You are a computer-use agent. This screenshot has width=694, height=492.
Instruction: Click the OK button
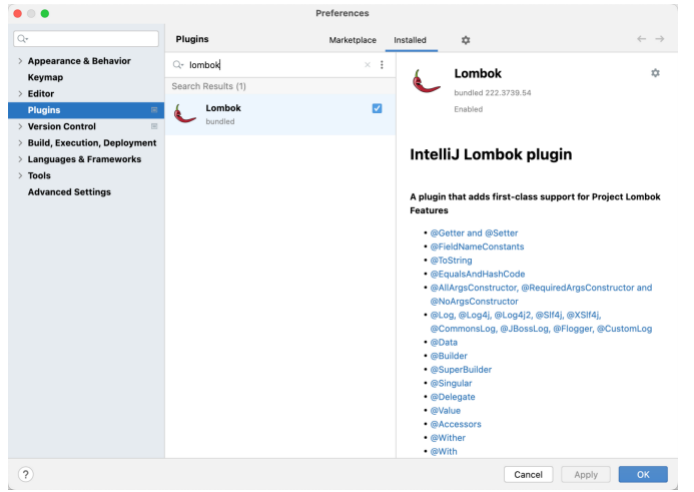(643, 474)
